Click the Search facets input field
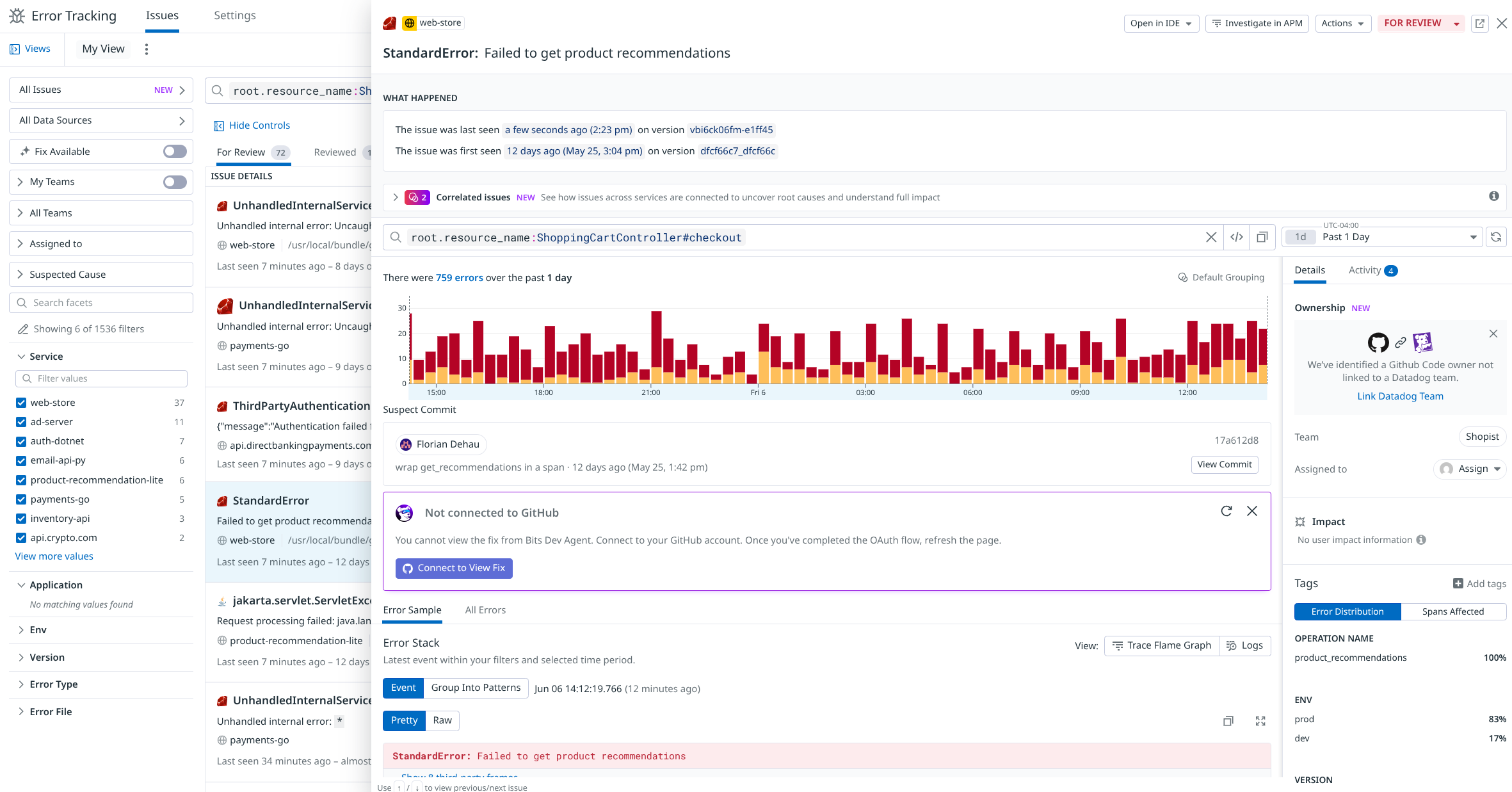 (101, 303)
